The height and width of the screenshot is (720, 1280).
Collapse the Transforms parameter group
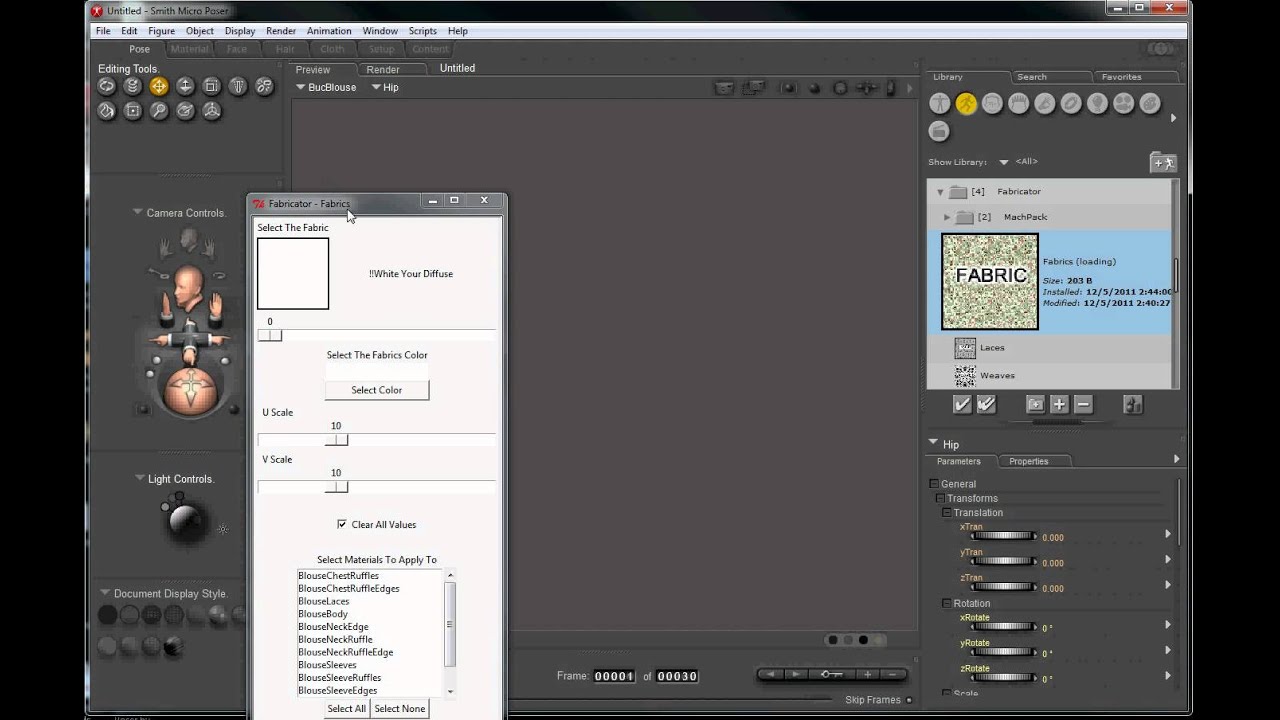coord(940,498)
